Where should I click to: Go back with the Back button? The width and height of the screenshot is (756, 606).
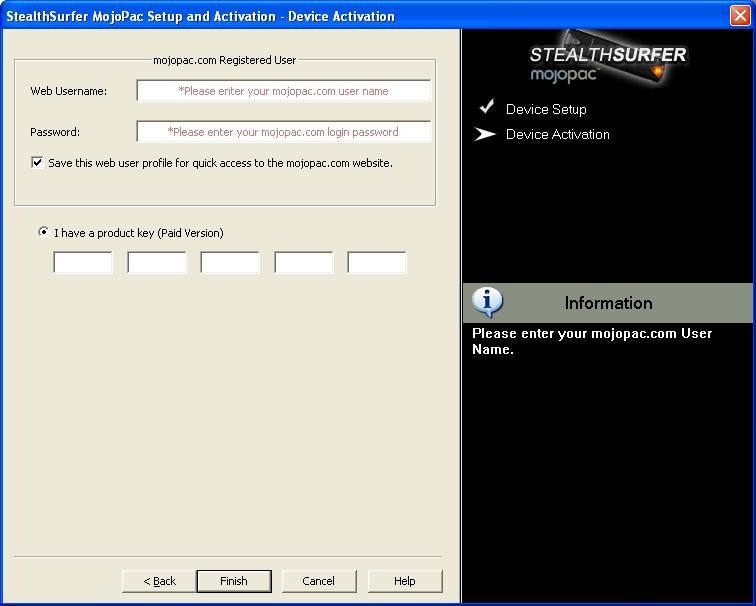coord(160,581)
